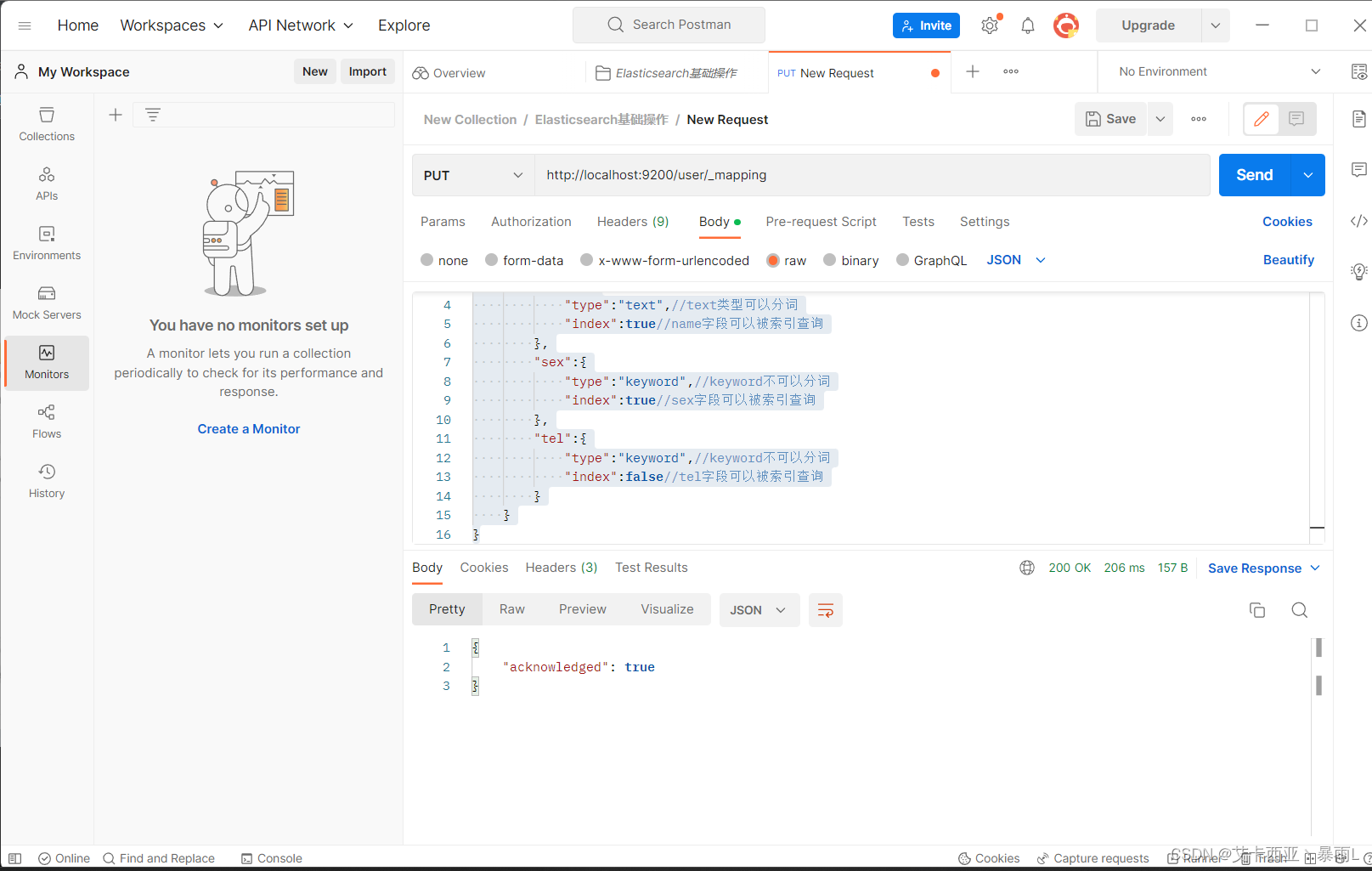The height and width of the screenshot is (871, 1372).
Task: Open the Headers (9) request tab
Action: tap(633, 222)
